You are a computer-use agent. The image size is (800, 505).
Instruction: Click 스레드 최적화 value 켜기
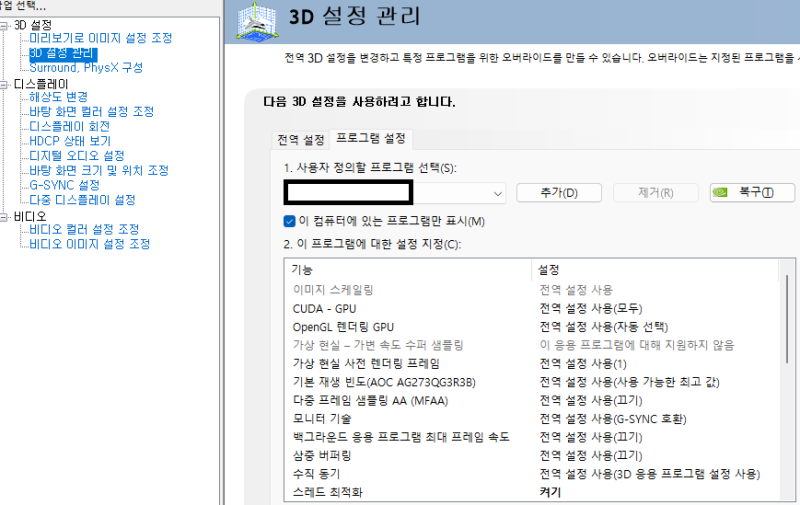coord(551,492)
